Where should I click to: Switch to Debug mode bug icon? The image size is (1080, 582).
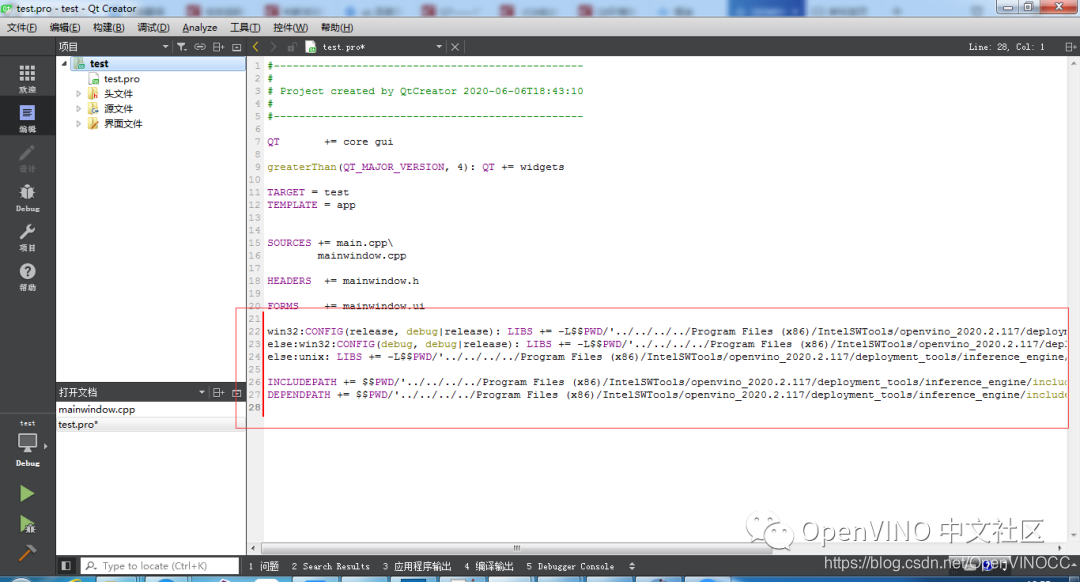tap(28, 197)
